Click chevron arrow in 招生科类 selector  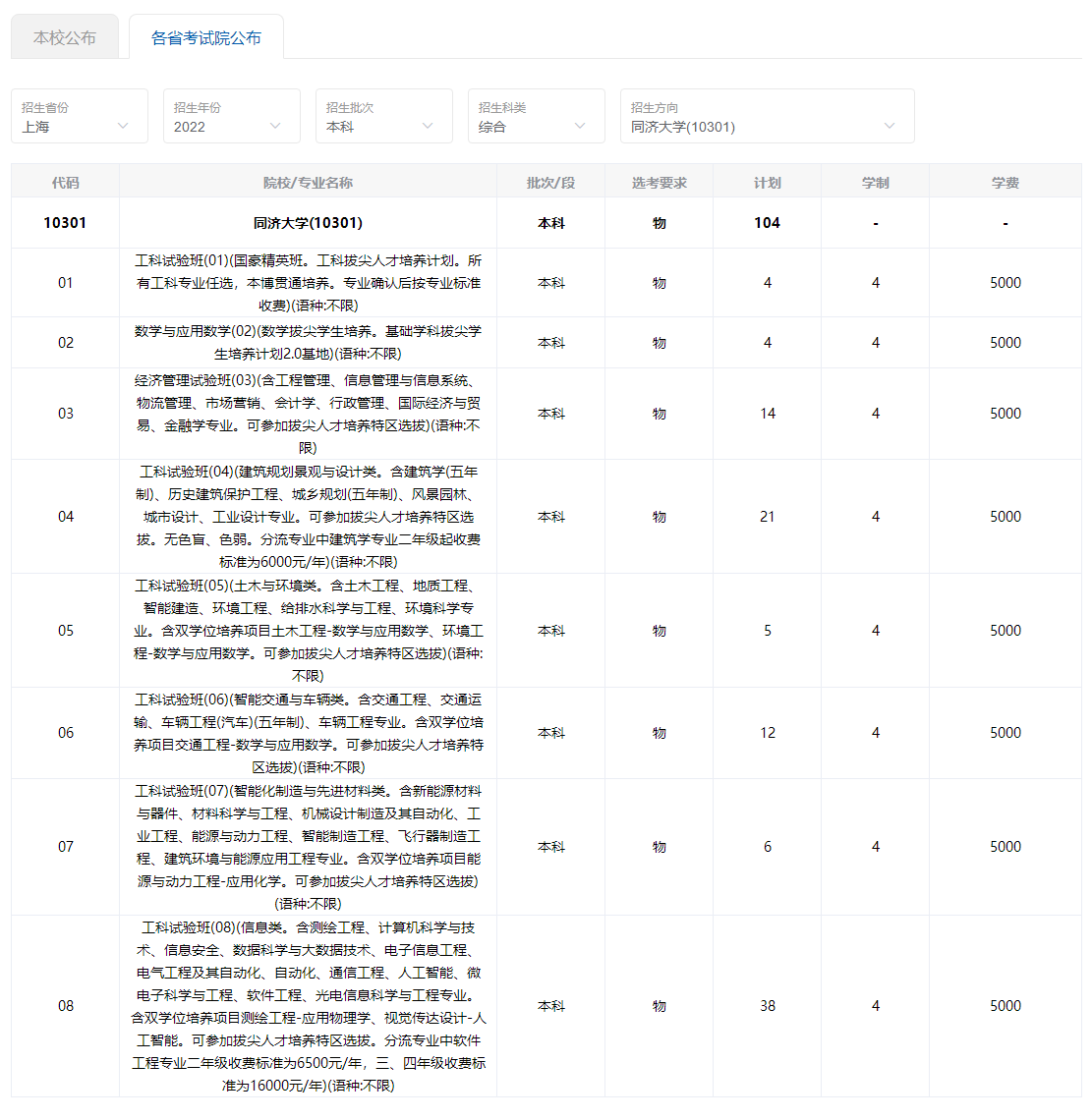pos(580,126)
